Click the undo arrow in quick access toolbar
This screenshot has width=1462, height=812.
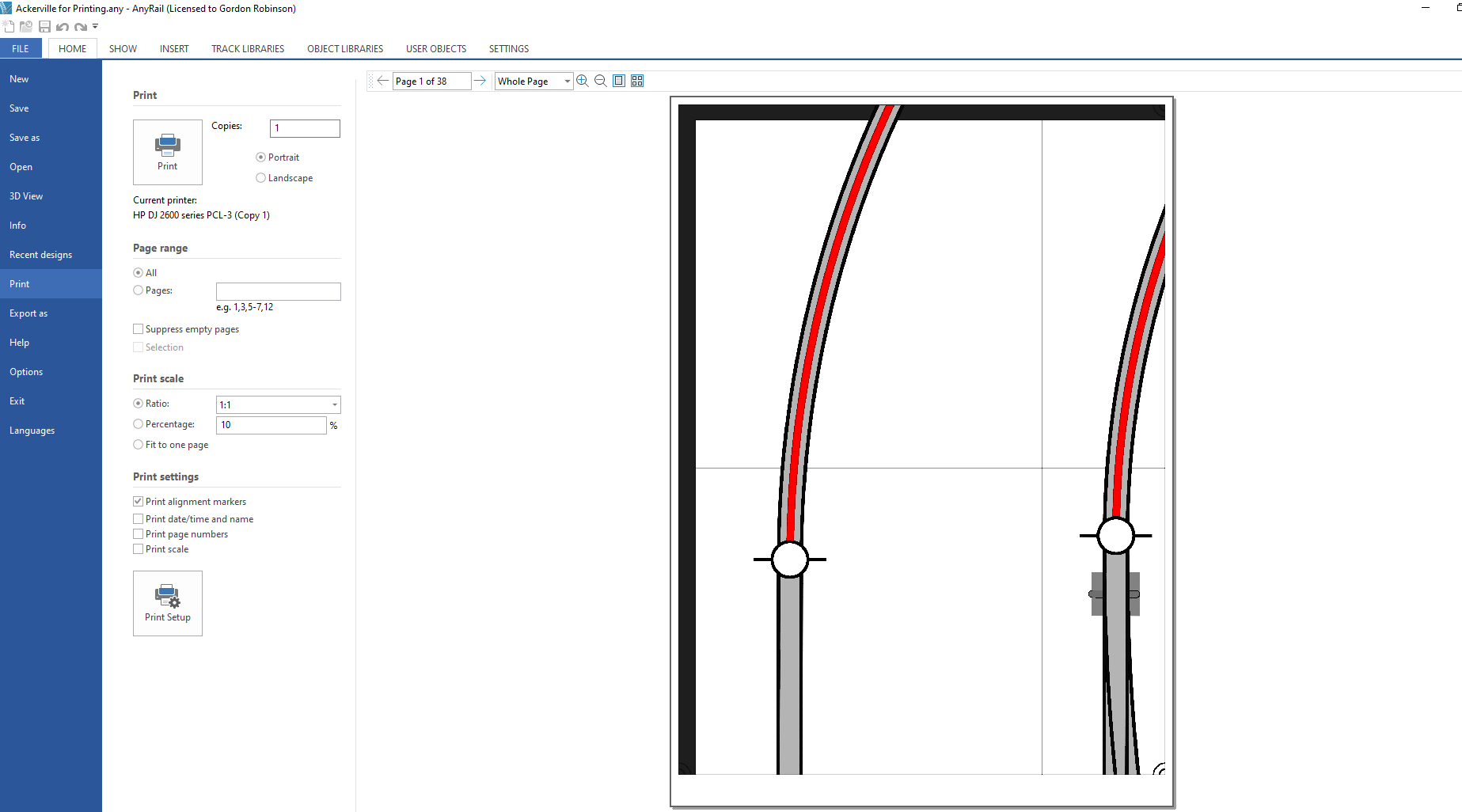tap(62, 27)
